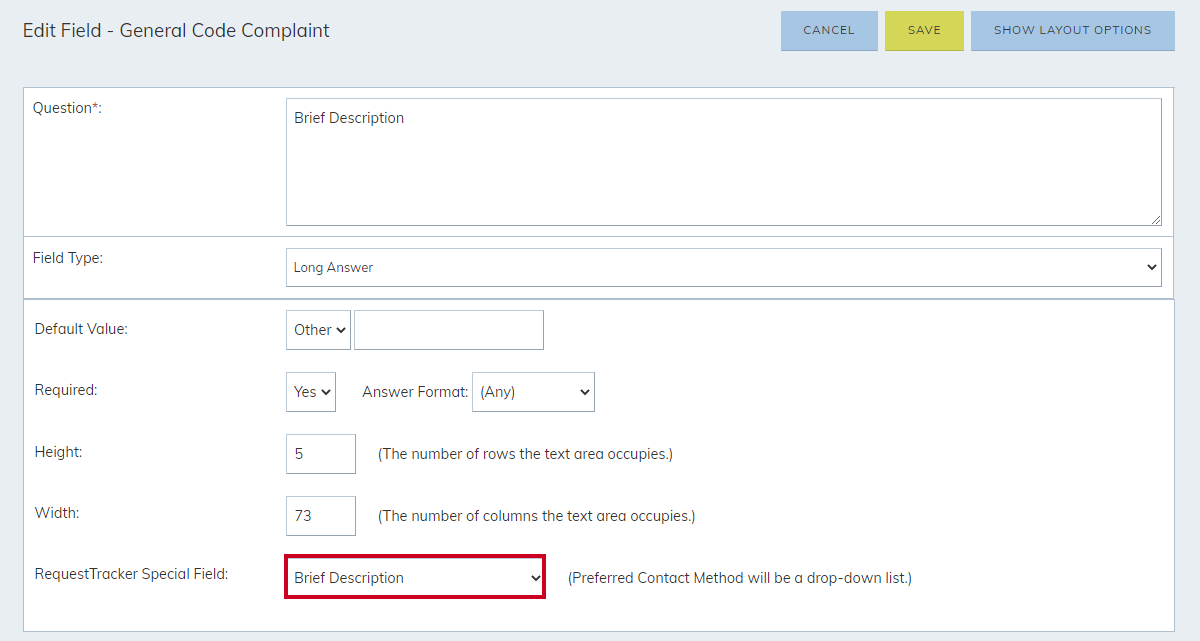Screen dimensions: 1200x641
Task: Open the Default Value 'Other' dropdown
Action: click(x=318, y=330)
